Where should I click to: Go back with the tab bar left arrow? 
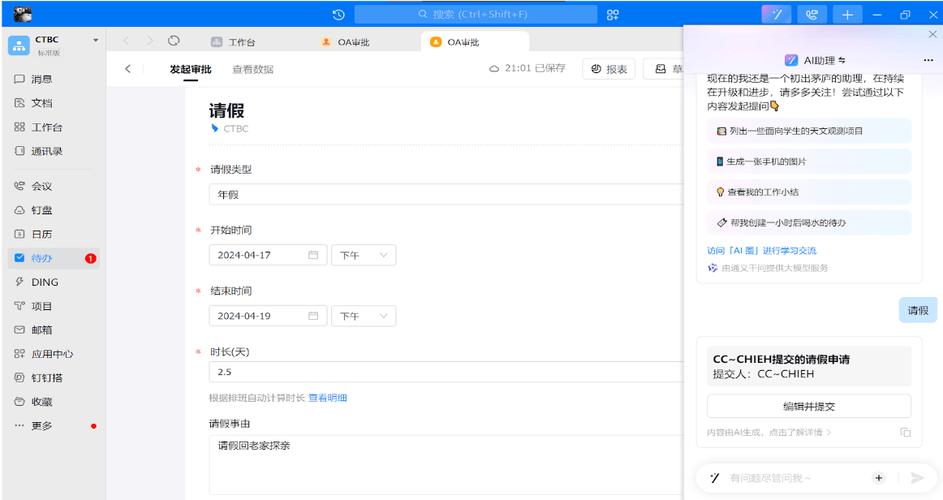(x=126, y=41)
